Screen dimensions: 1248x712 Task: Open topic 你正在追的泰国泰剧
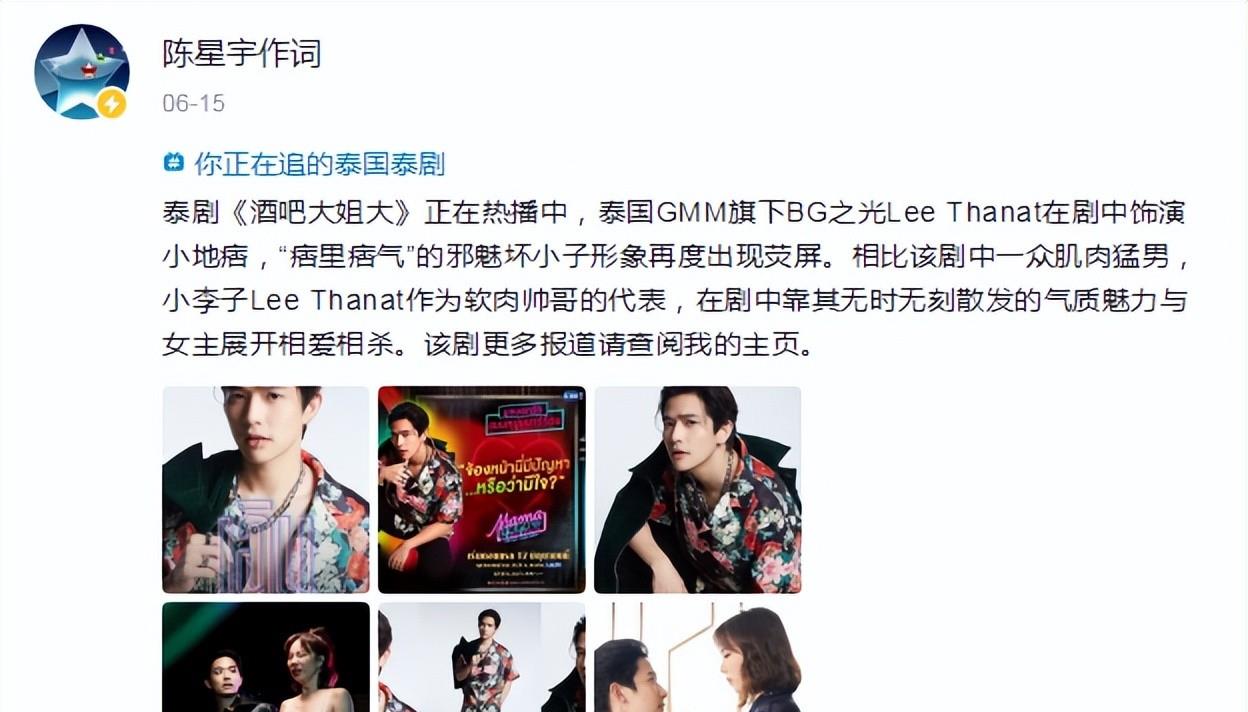pos(319,163)
